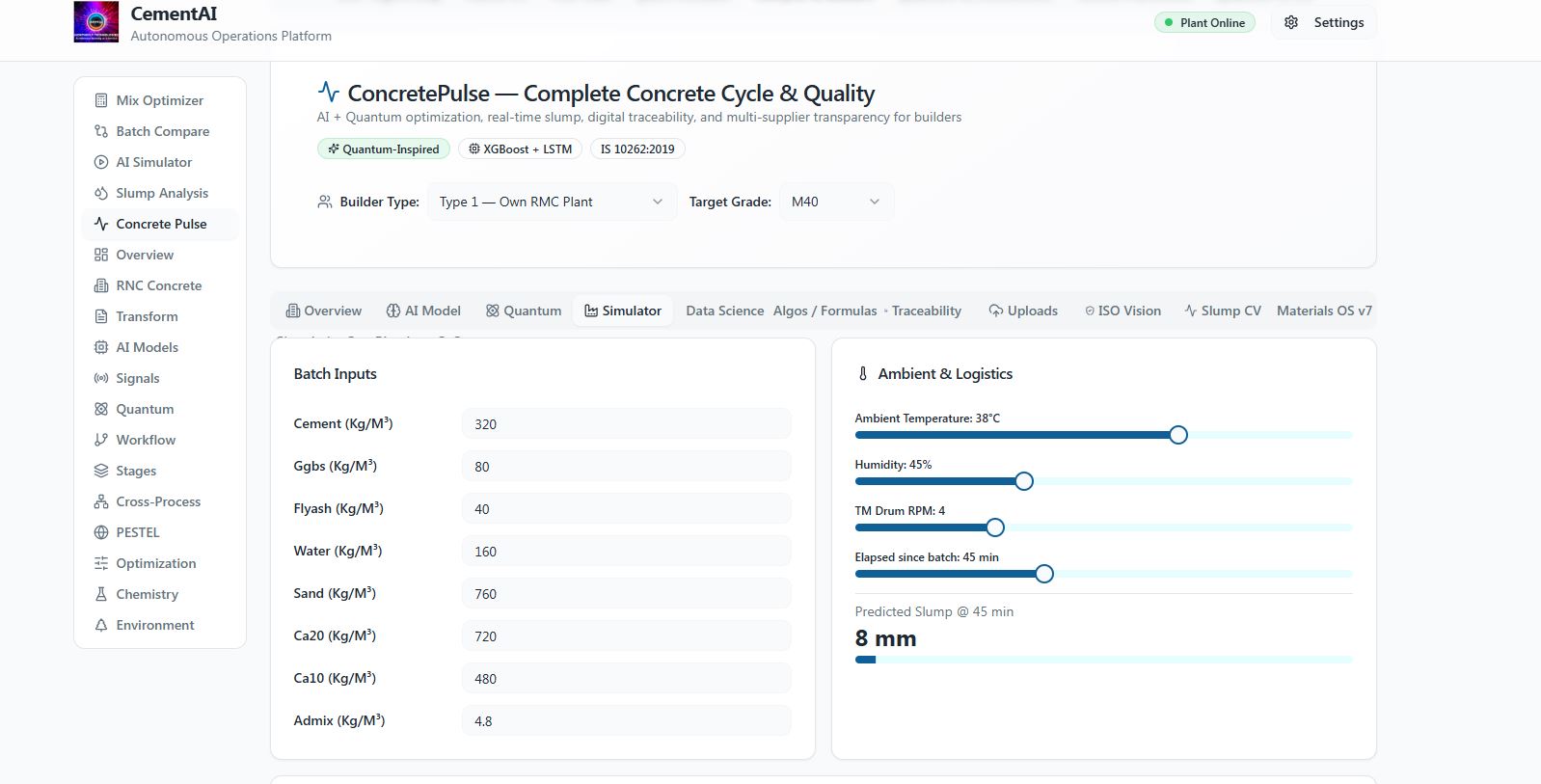Click the Mix Optimizer sidebar icon
Image resolution: width=1541 pixels, height=784 pixels.
tap(101, 100)
